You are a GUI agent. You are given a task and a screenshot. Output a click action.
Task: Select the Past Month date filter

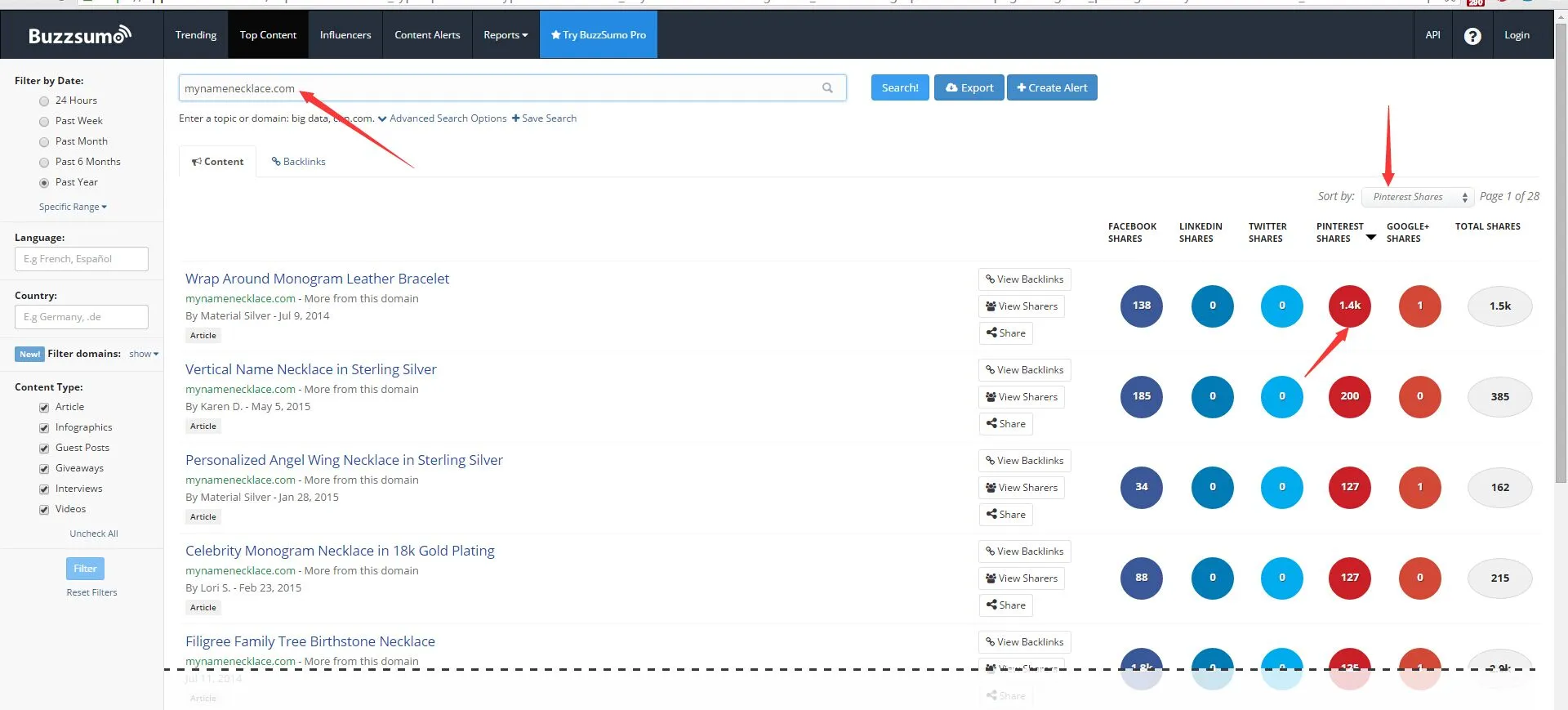click(x=44, y=142)
